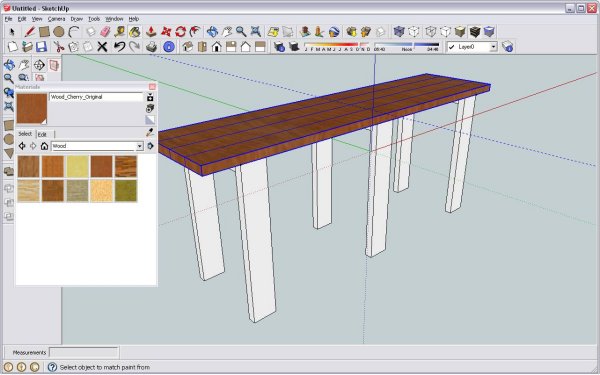The width and height of the screenshot is (600, 375).
Task: Click the black X Erase icon
Action: pyautogui.click(x=102, y=47)
